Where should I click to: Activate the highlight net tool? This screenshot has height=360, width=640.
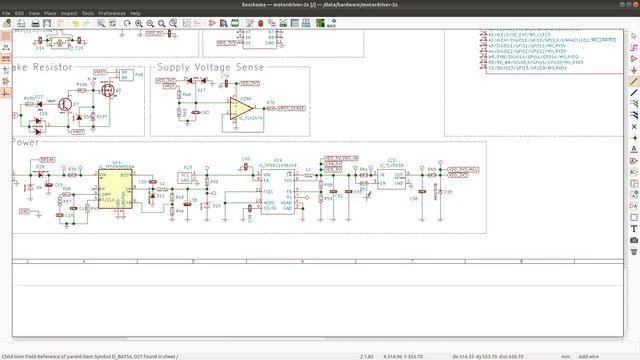click(634, 48)
